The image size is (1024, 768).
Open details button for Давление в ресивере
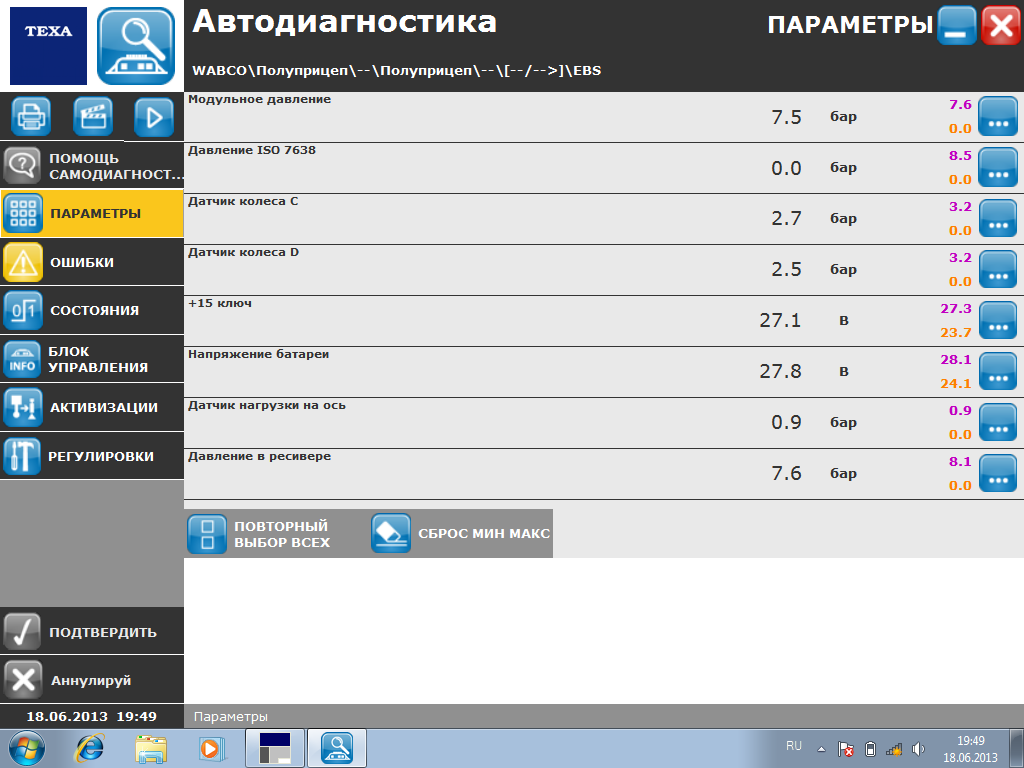click(x=998, y=473)
